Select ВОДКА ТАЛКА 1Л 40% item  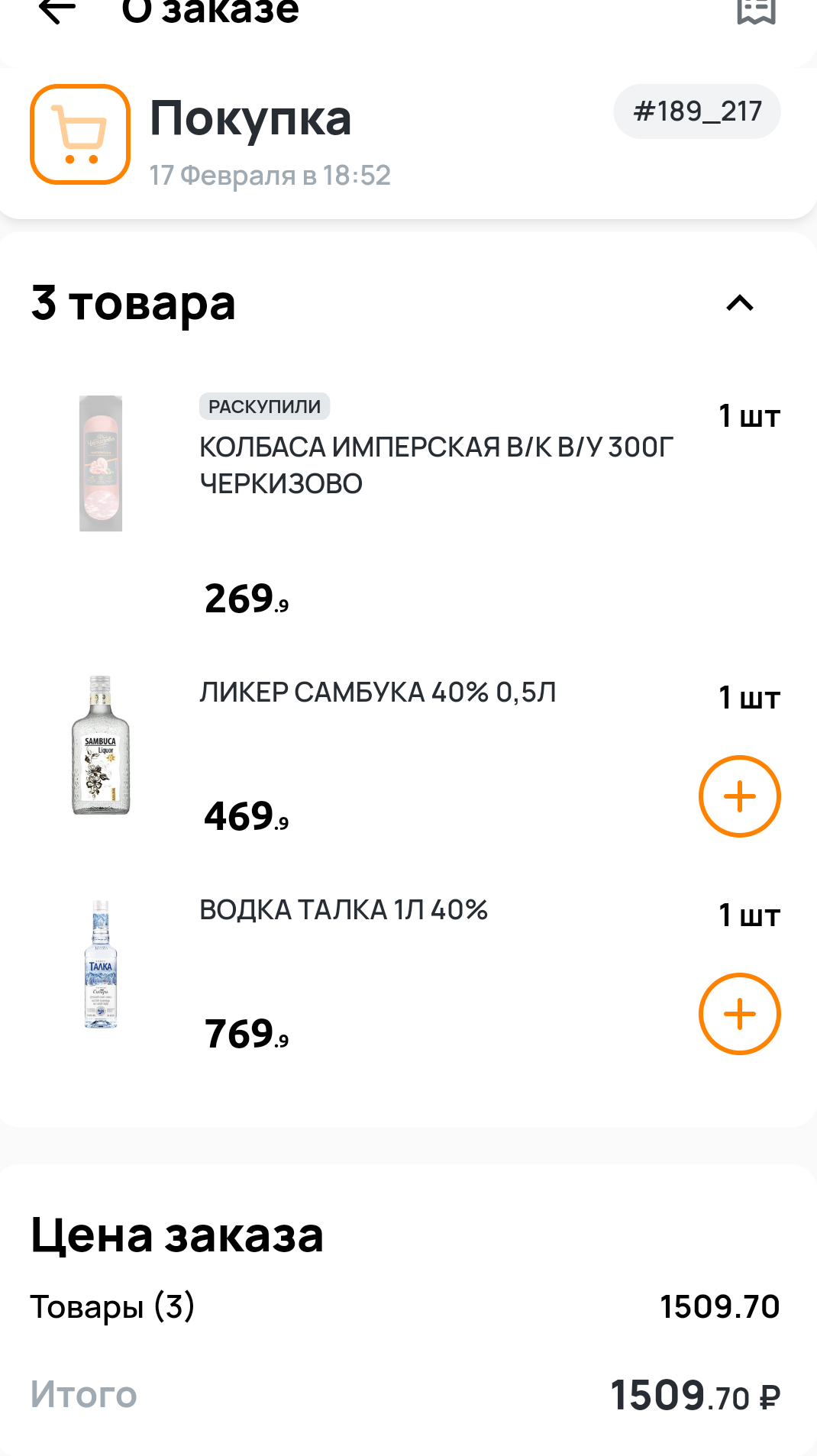(x=344, y=910)
